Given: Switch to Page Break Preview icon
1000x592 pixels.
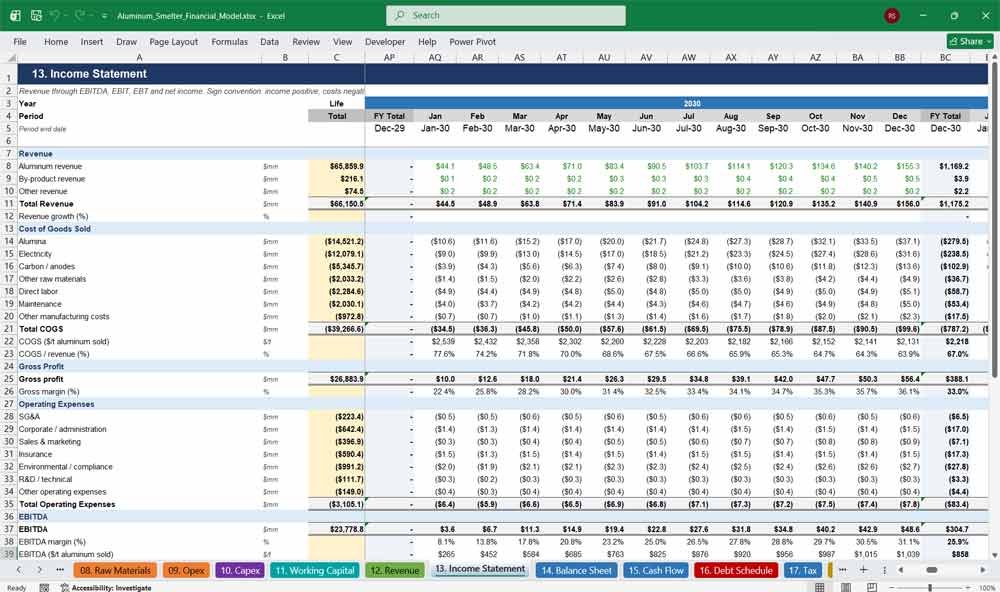Looking at the screenshot, I should click(872, 587).
